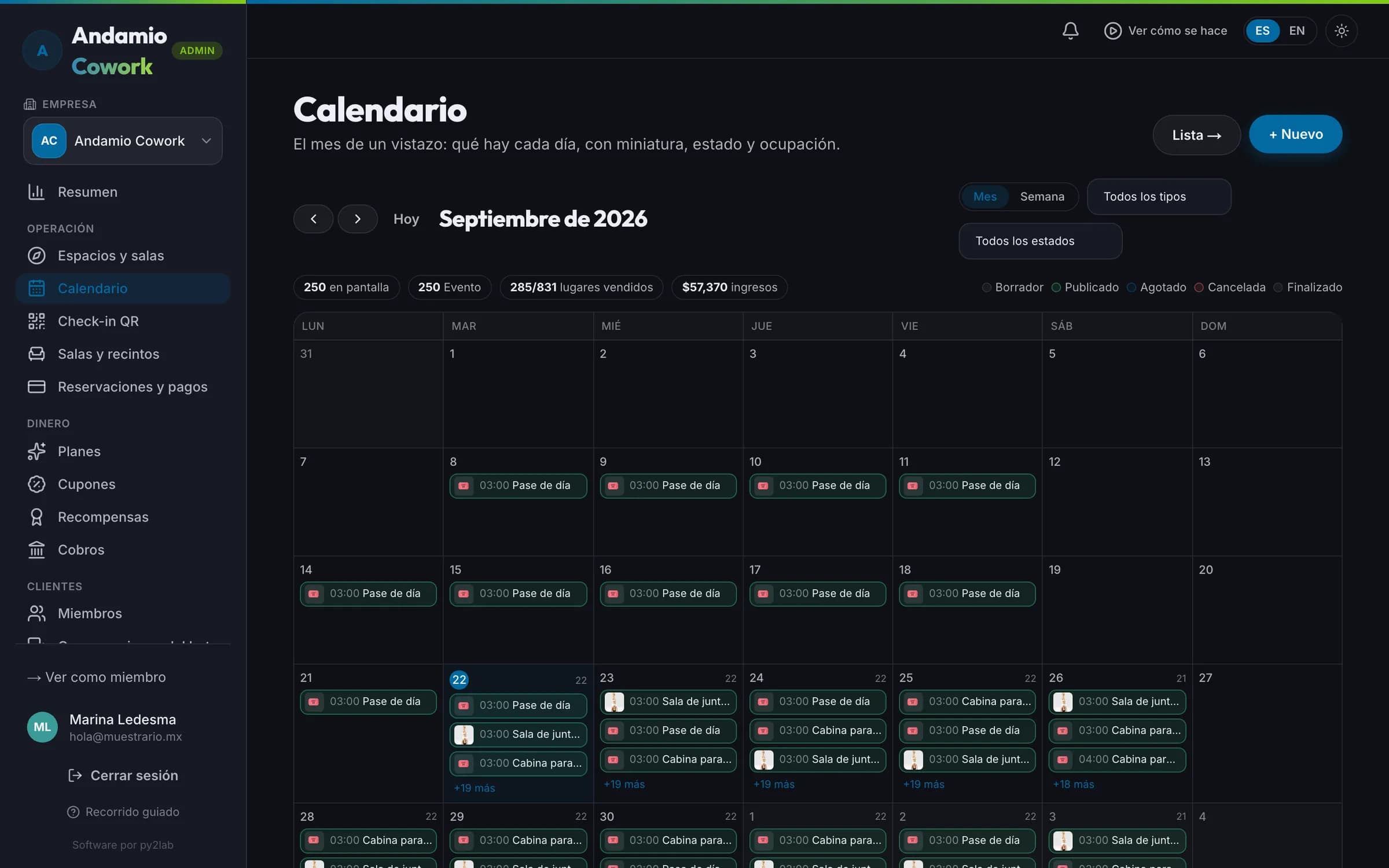Click the Recompensas award icon
This screenshot has width=1389, height=868.
tap(36, 517)
